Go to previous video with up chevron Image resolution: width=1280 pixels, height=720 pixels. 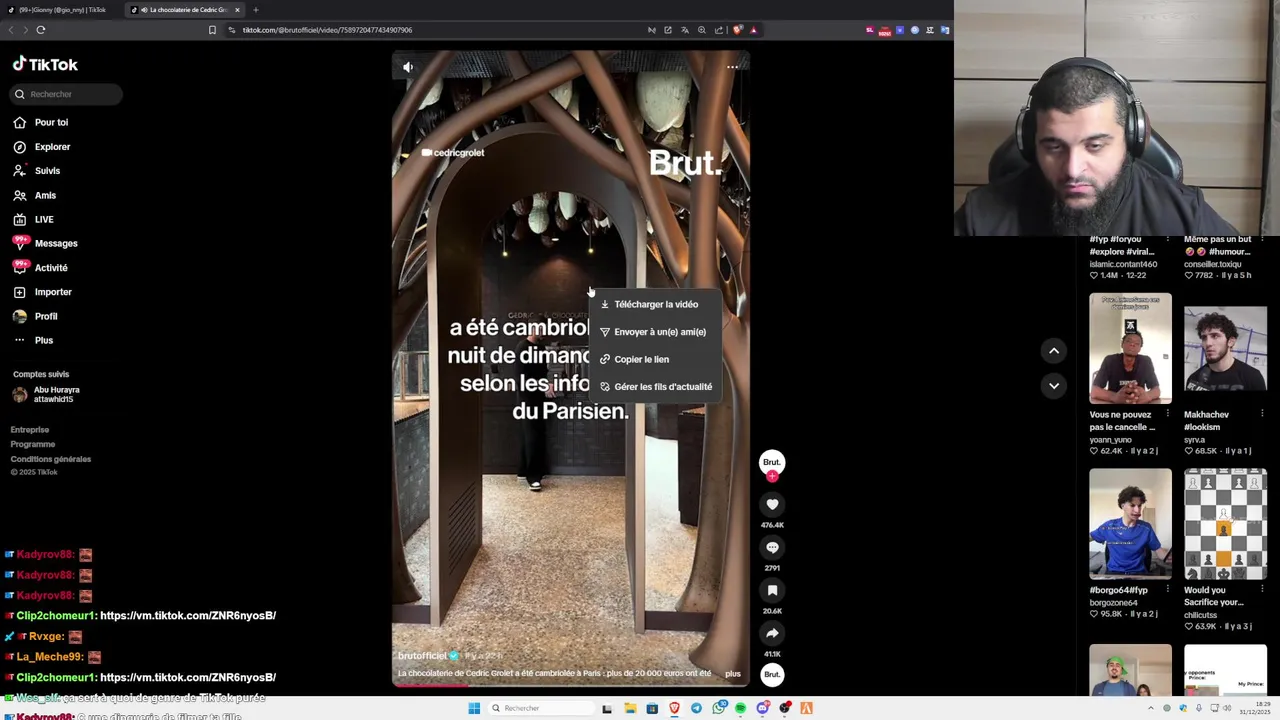tap(1054, 351)
